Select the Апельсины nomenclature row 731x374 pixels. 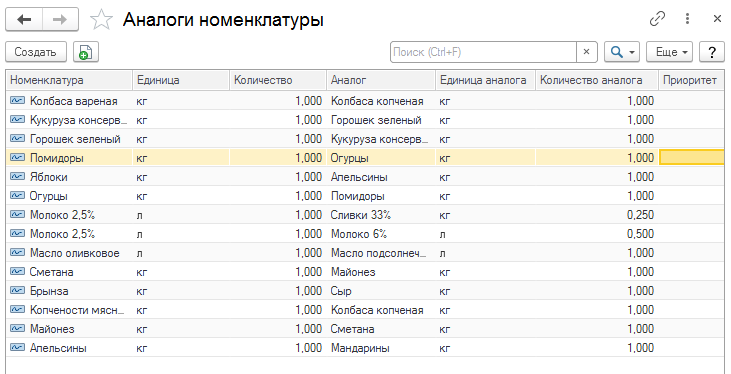365,348
